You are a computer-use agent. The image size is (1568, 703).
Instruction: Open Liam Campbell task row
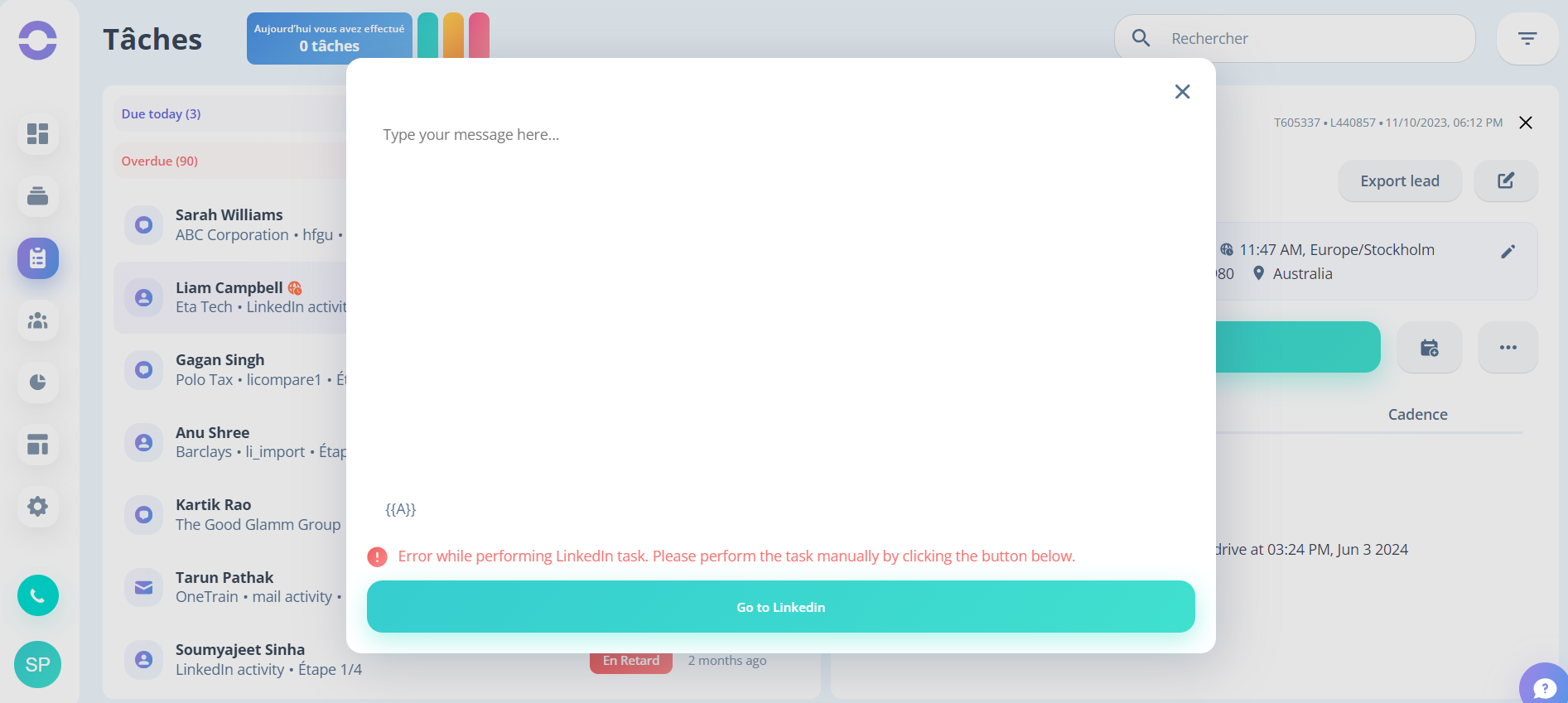tap(230, 297)
